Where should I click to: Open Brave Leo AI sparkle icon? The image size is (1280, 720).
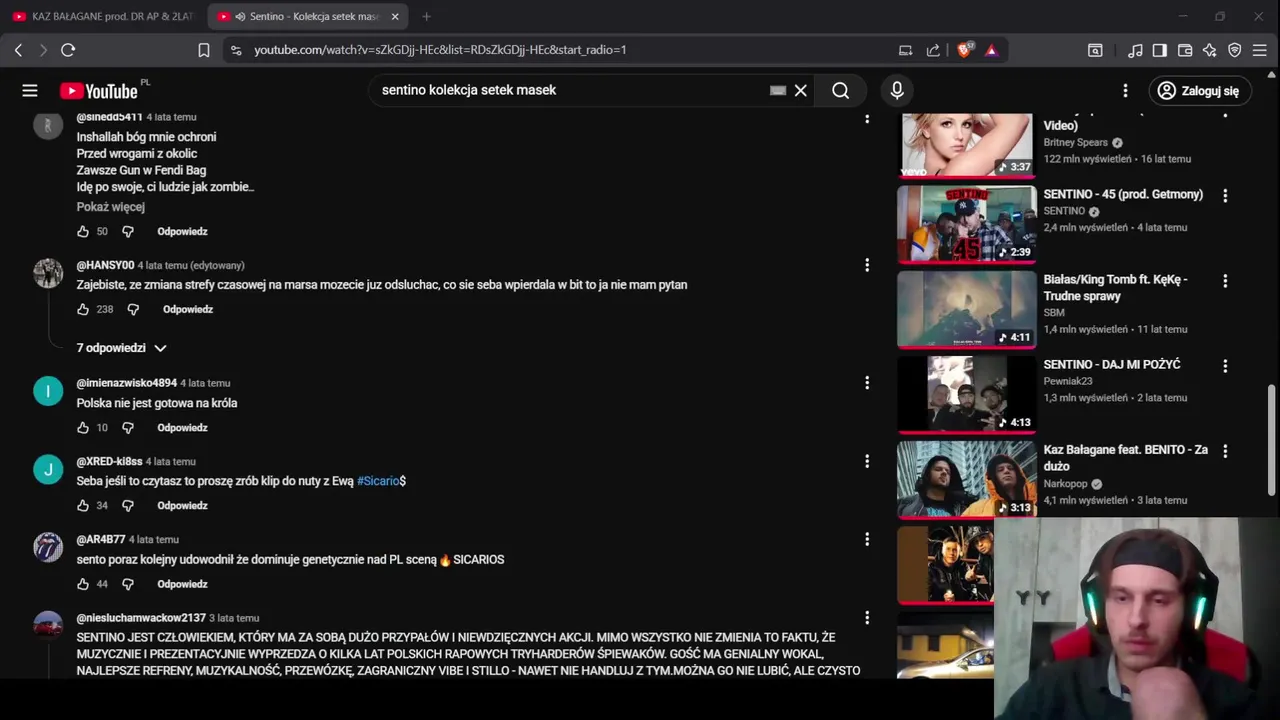coord(1210,50)
